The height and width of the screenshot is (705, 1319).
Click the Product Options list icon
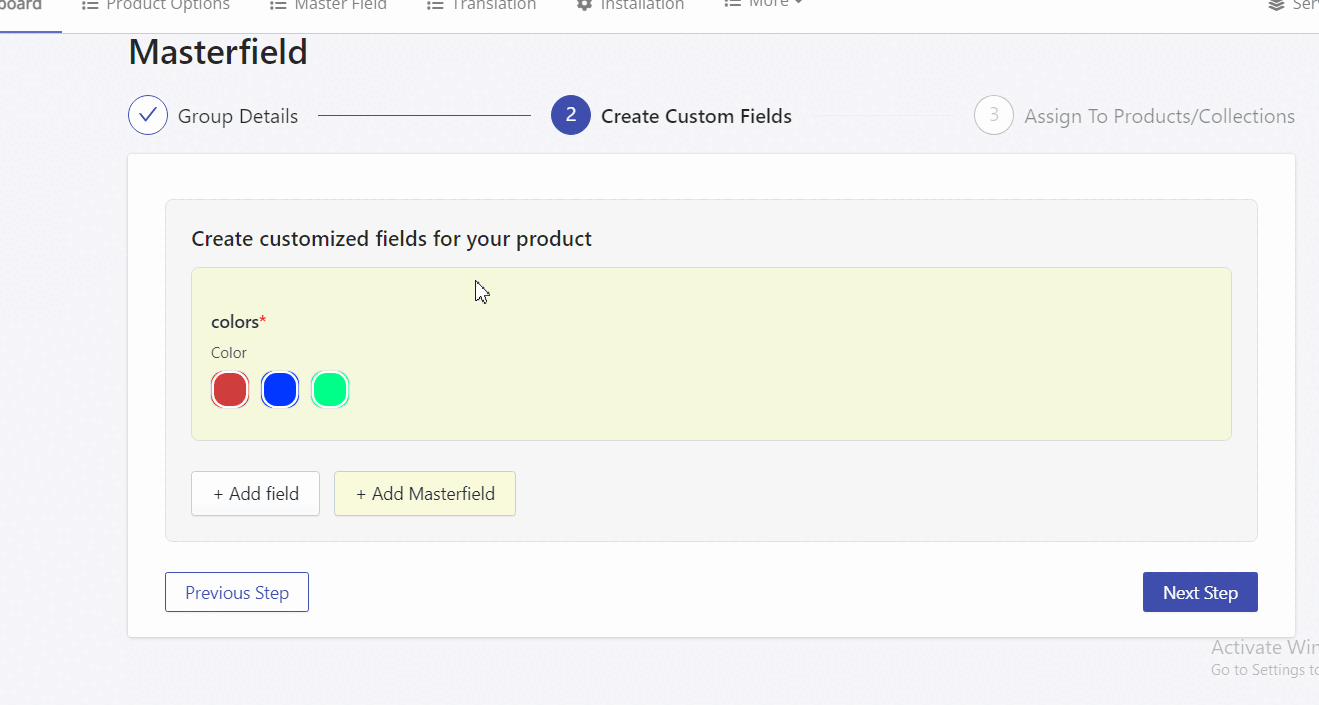[x=90, y=5]
